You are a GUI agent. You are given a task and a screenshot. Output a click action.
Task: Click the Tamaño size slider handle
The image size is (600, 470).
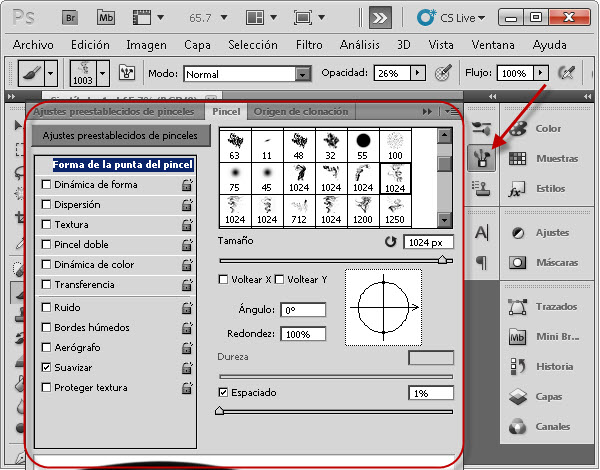click(x=442, y=260)
